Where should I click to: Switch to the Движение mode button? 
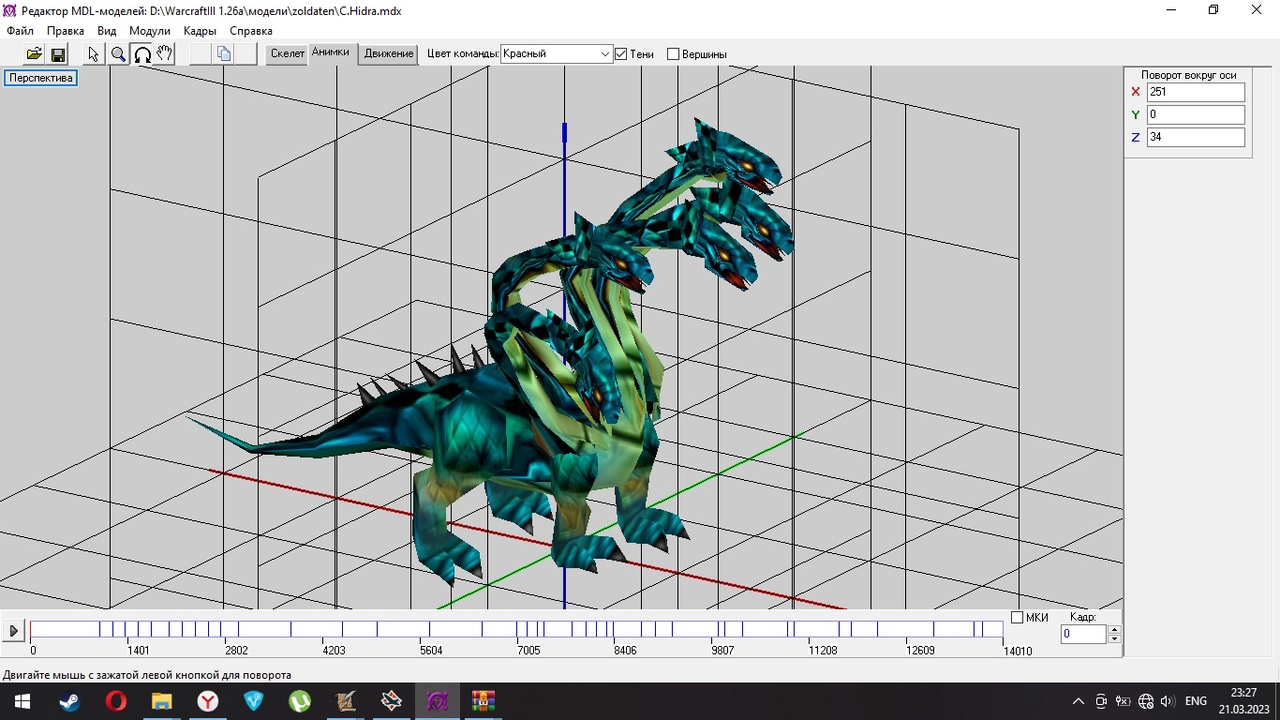(388, 54)
